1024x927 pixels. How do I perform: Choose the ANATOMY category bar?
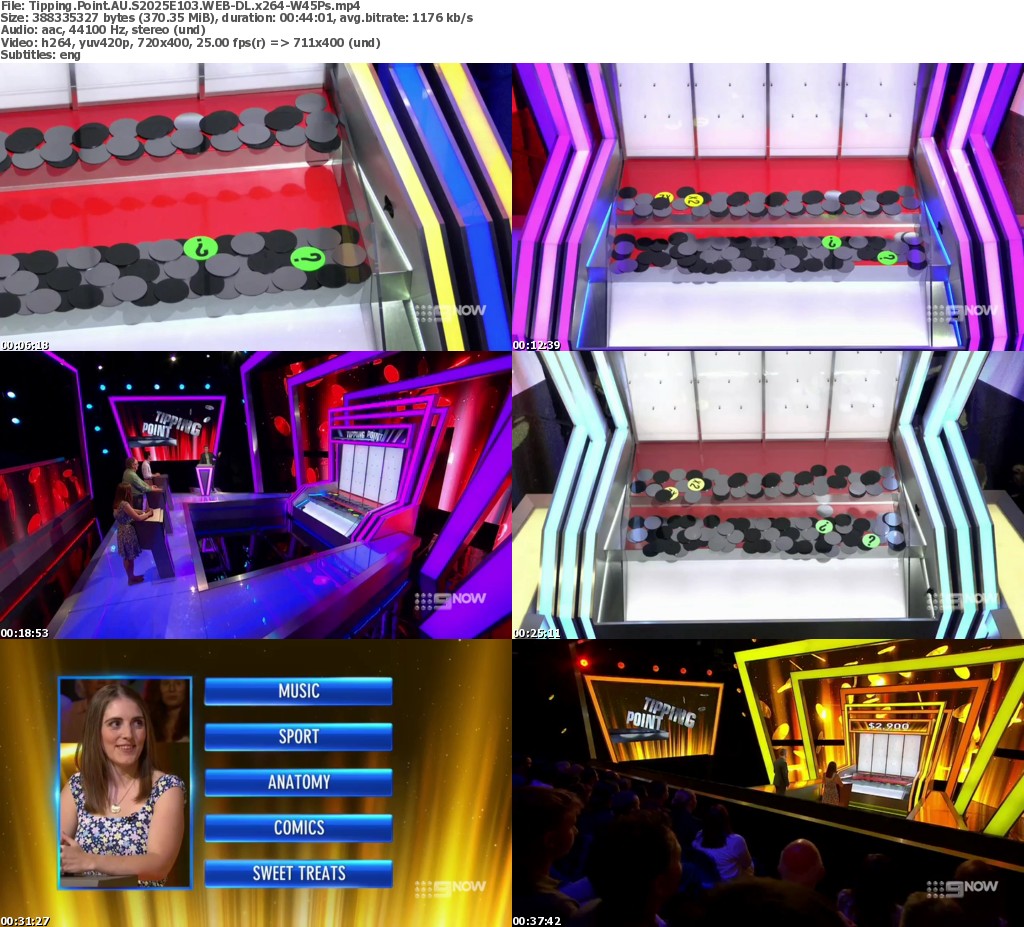coord(298,782)
